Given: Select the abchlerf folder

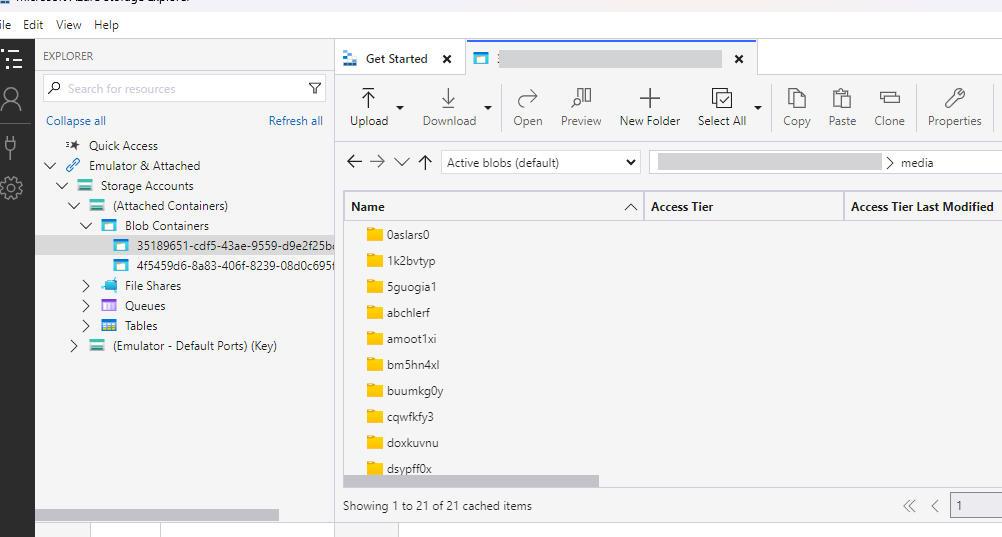Looking at the screenshot, I should click(x=408, y=313).
